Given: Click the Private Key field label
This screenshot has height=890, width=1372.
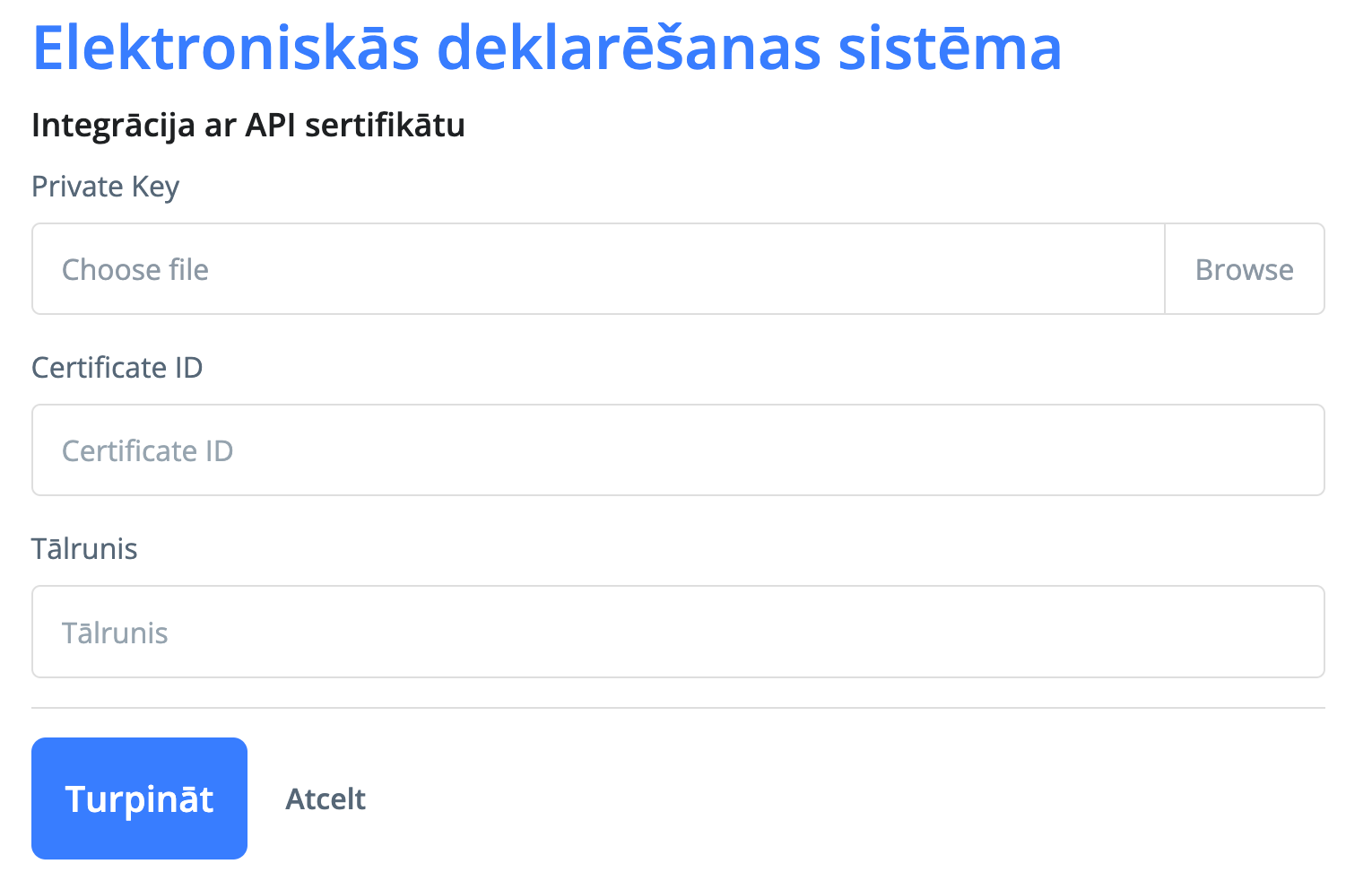Looking at the screenshot, I should pyautogui.click(x=106, y=187).
